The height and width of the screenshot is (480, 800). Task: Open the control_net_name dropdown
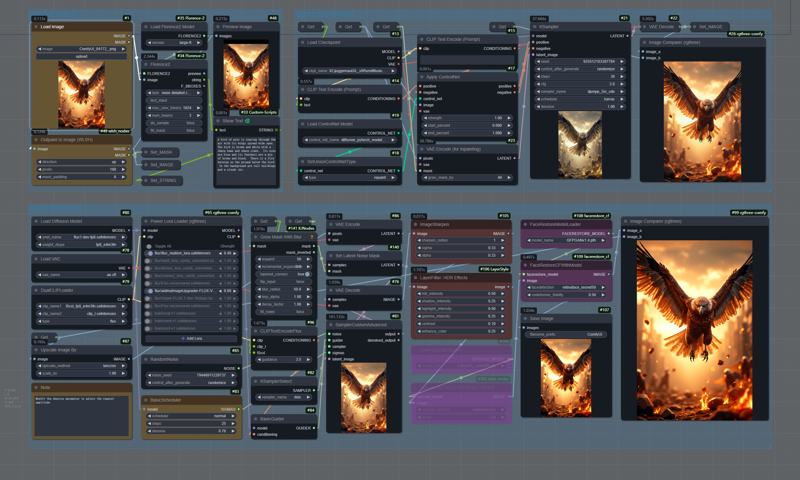tap(350, 140)
